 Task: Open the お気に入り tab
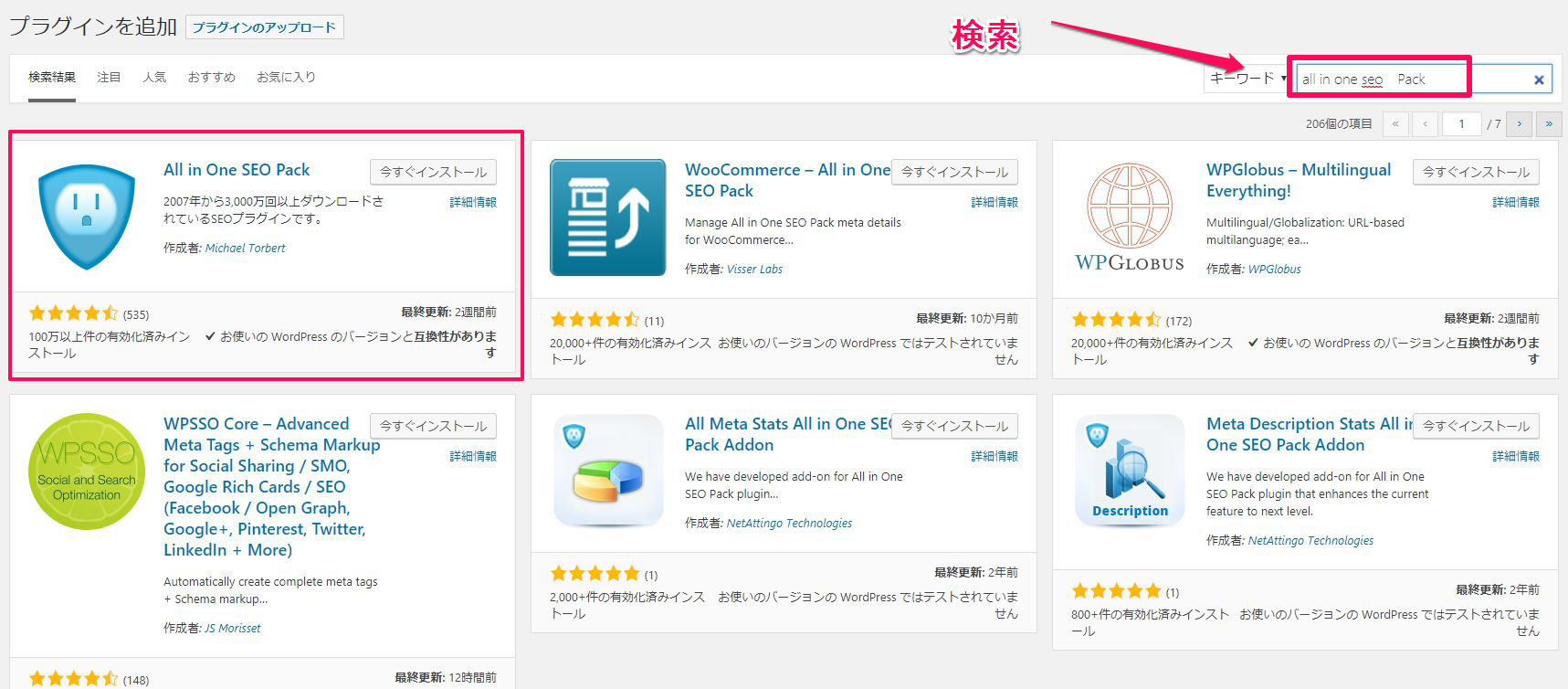pyautogui.click(x=286, y=78)
